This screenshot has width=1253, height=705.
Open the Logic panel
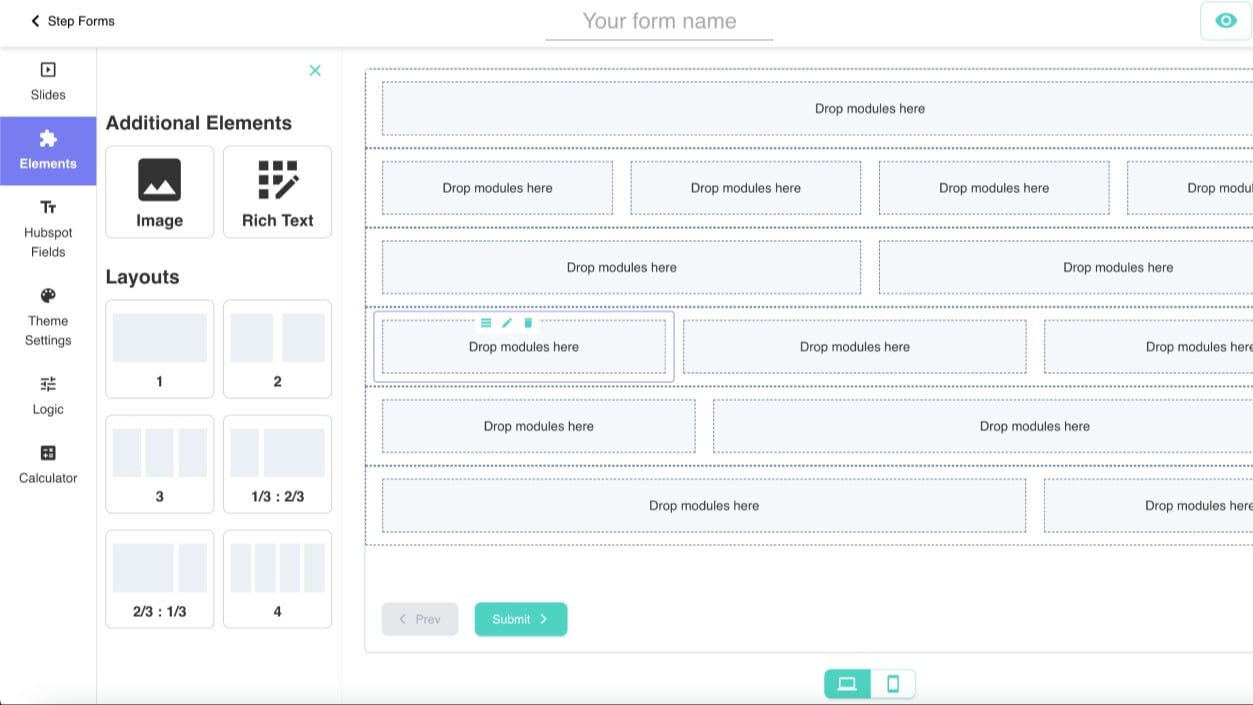[x=47, y=395]
